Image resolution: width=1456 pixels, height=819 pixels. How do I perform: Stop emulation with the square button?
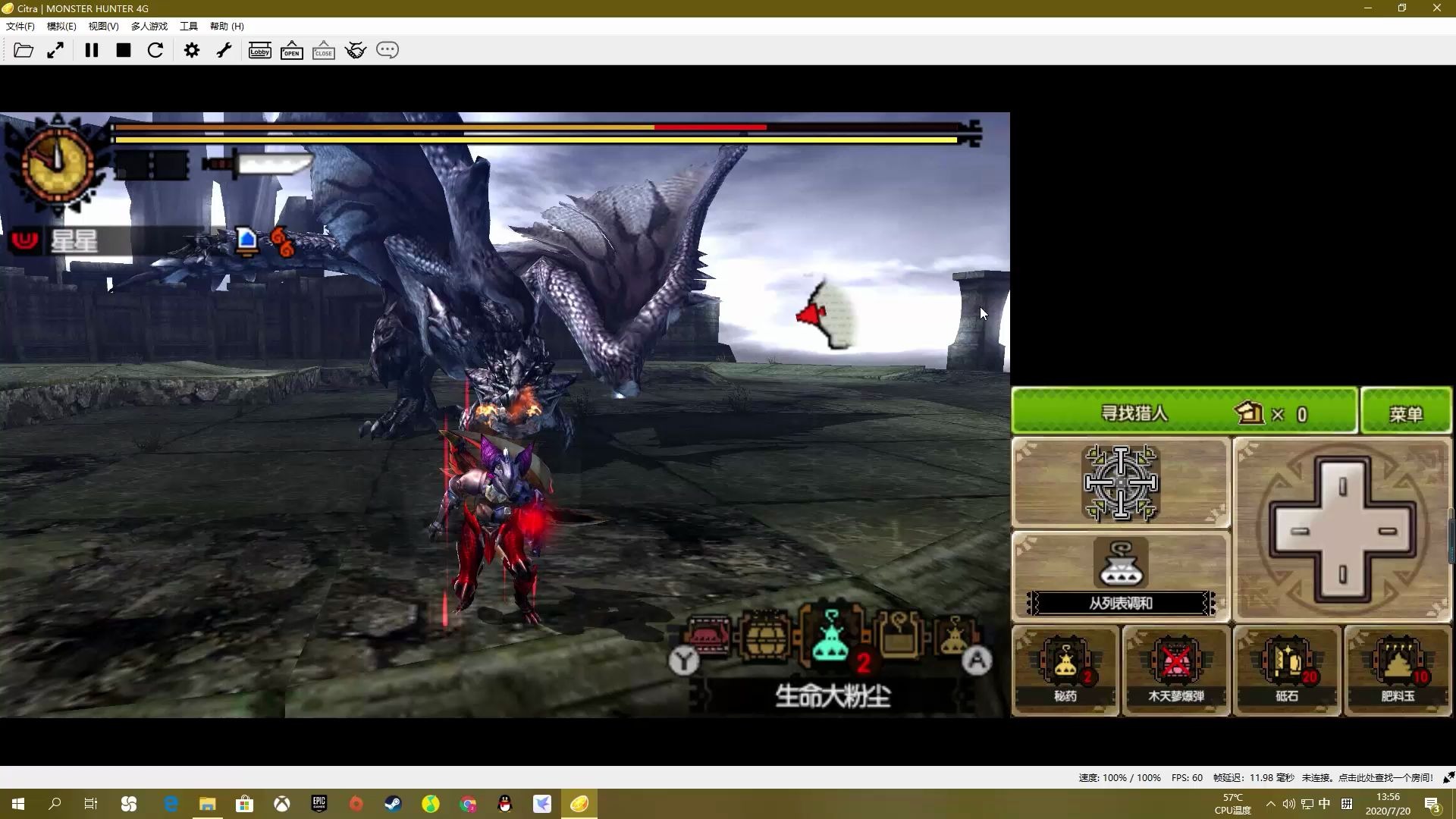tap(124, 50)
